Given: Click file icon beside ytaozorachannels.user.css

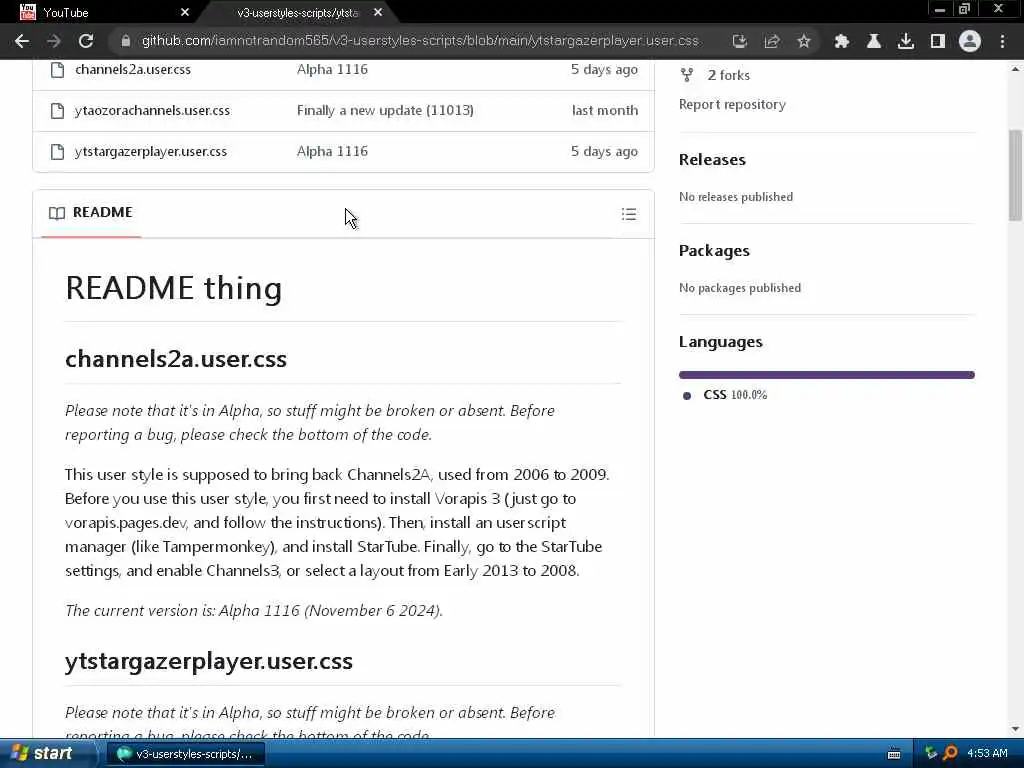Looking at the screenshot, I should click(x=57, y=110).
